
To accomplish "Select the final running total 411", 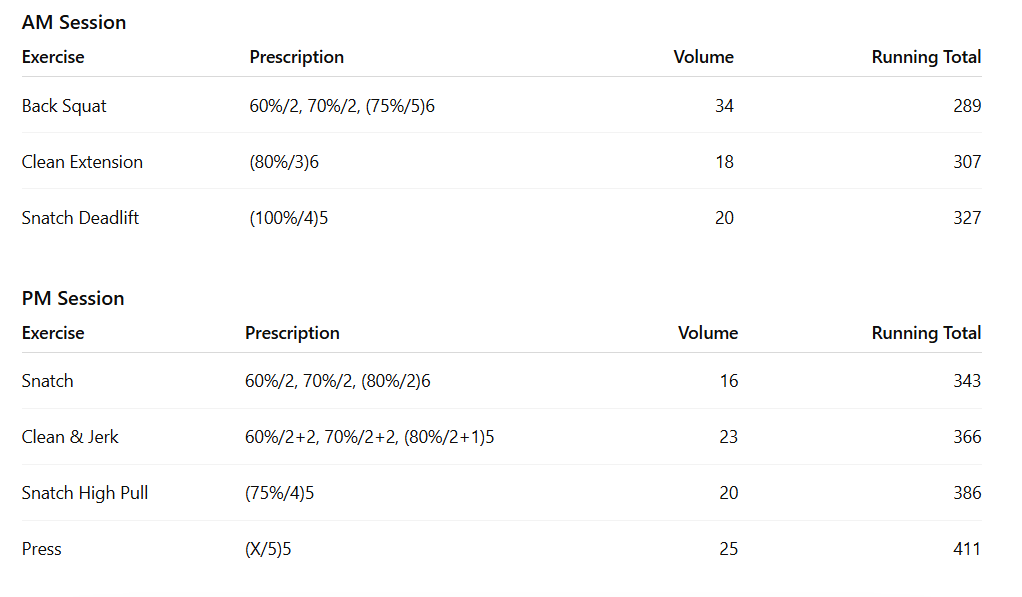I will tap(966, 549).
